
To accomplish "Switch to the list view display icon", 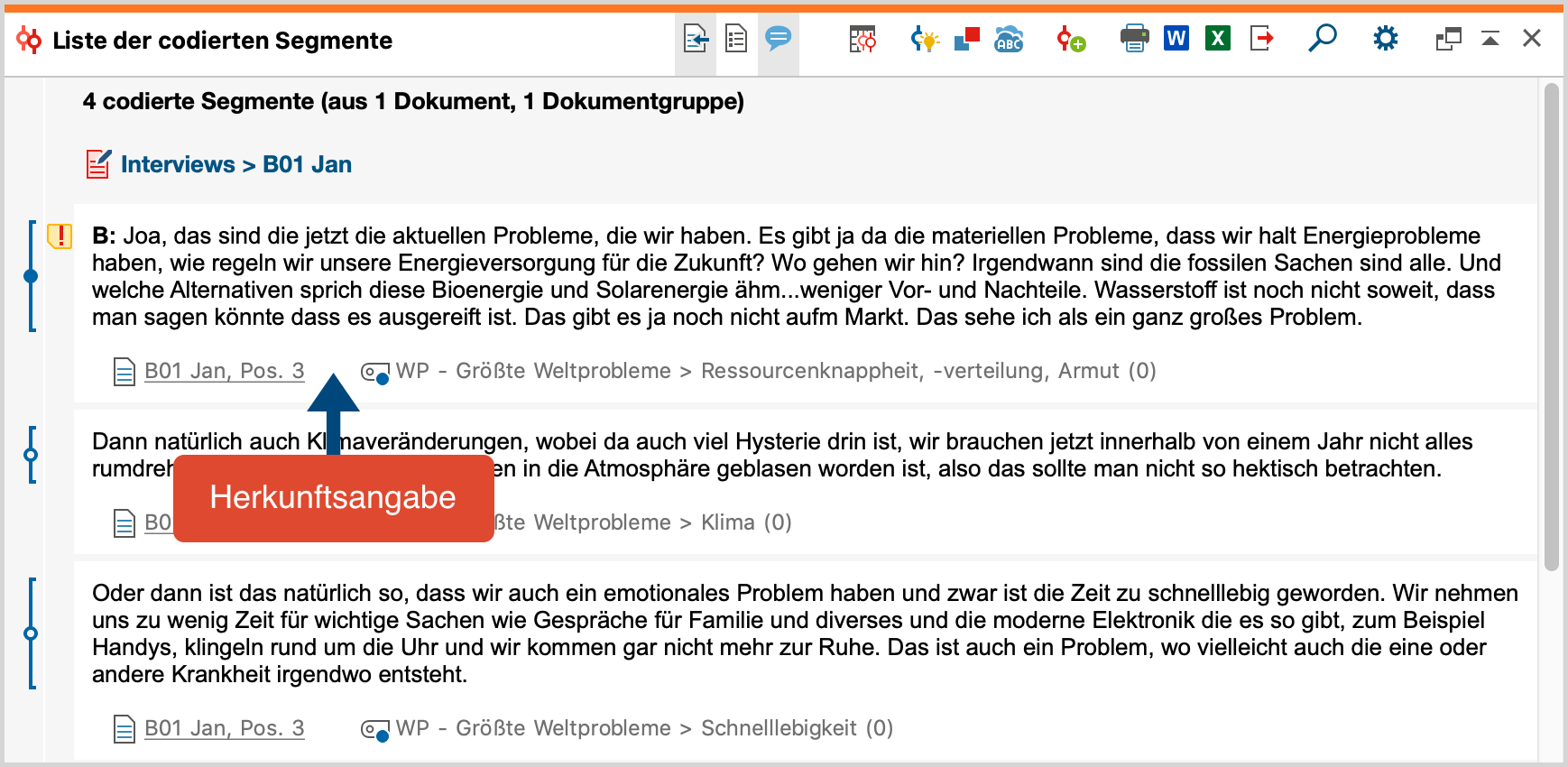I will click(x=736, y=40).
